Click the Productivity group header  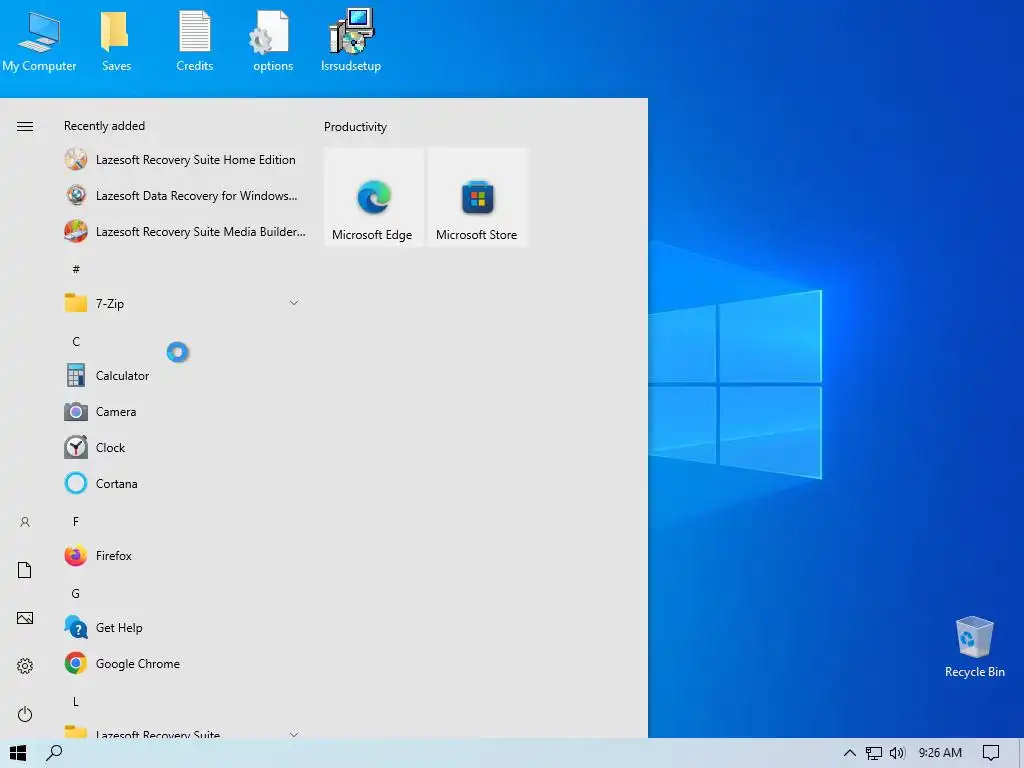355,127
